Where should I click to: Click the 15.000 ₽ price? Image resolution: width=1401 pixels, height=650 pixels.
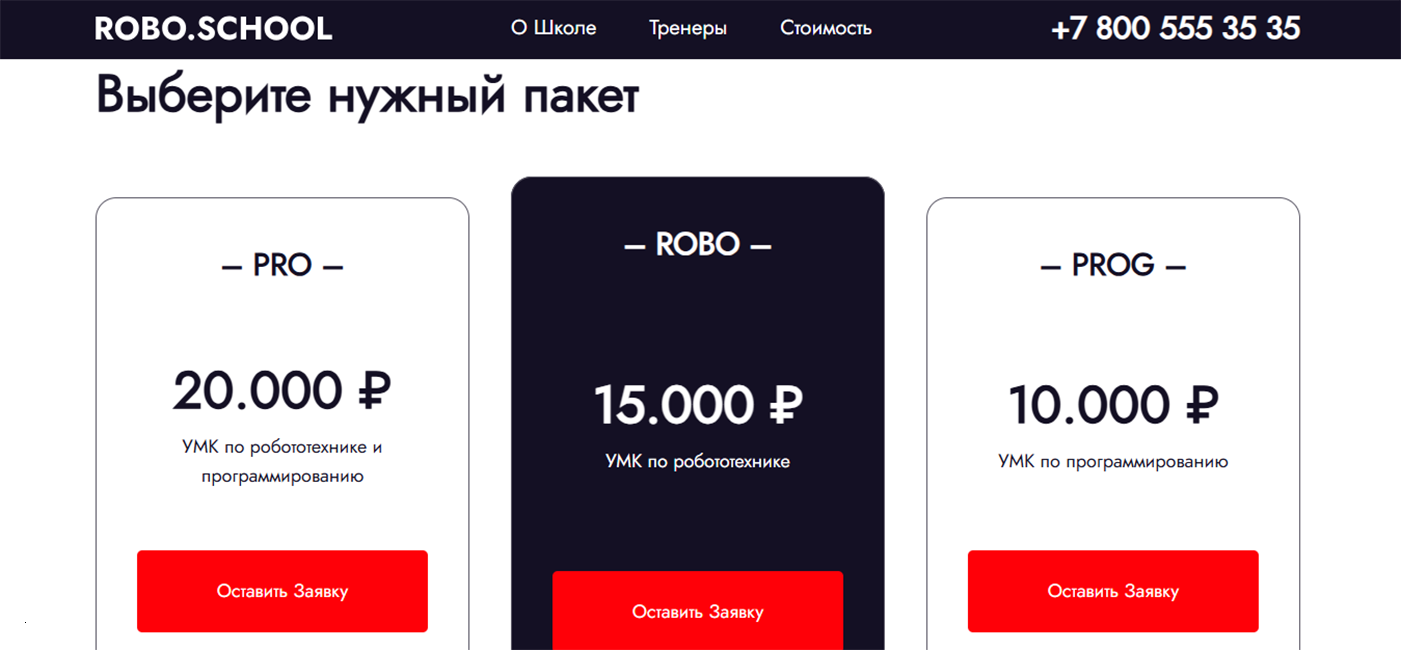click(698, 405)
